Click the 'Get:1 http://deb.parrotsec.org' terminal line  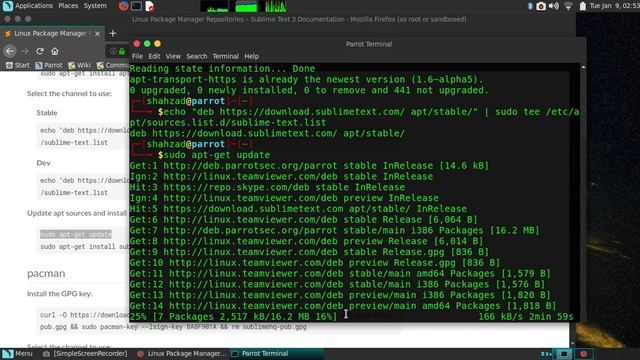309,166
